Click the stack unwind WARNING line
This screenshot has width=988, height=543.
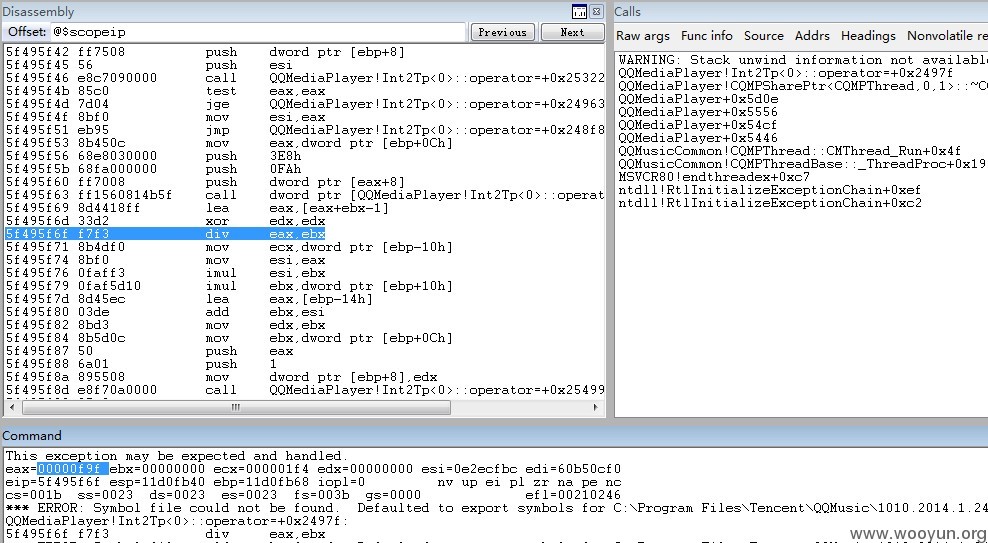click(803, 60)
